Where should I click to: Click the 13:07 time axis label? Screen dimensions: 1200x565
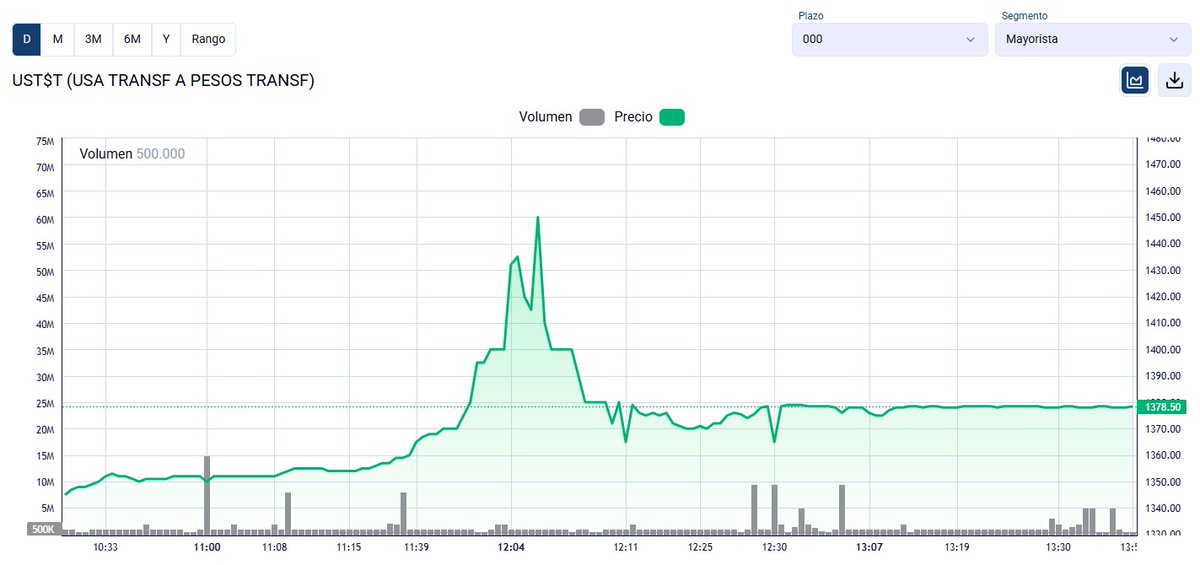(x=869, y=548)
